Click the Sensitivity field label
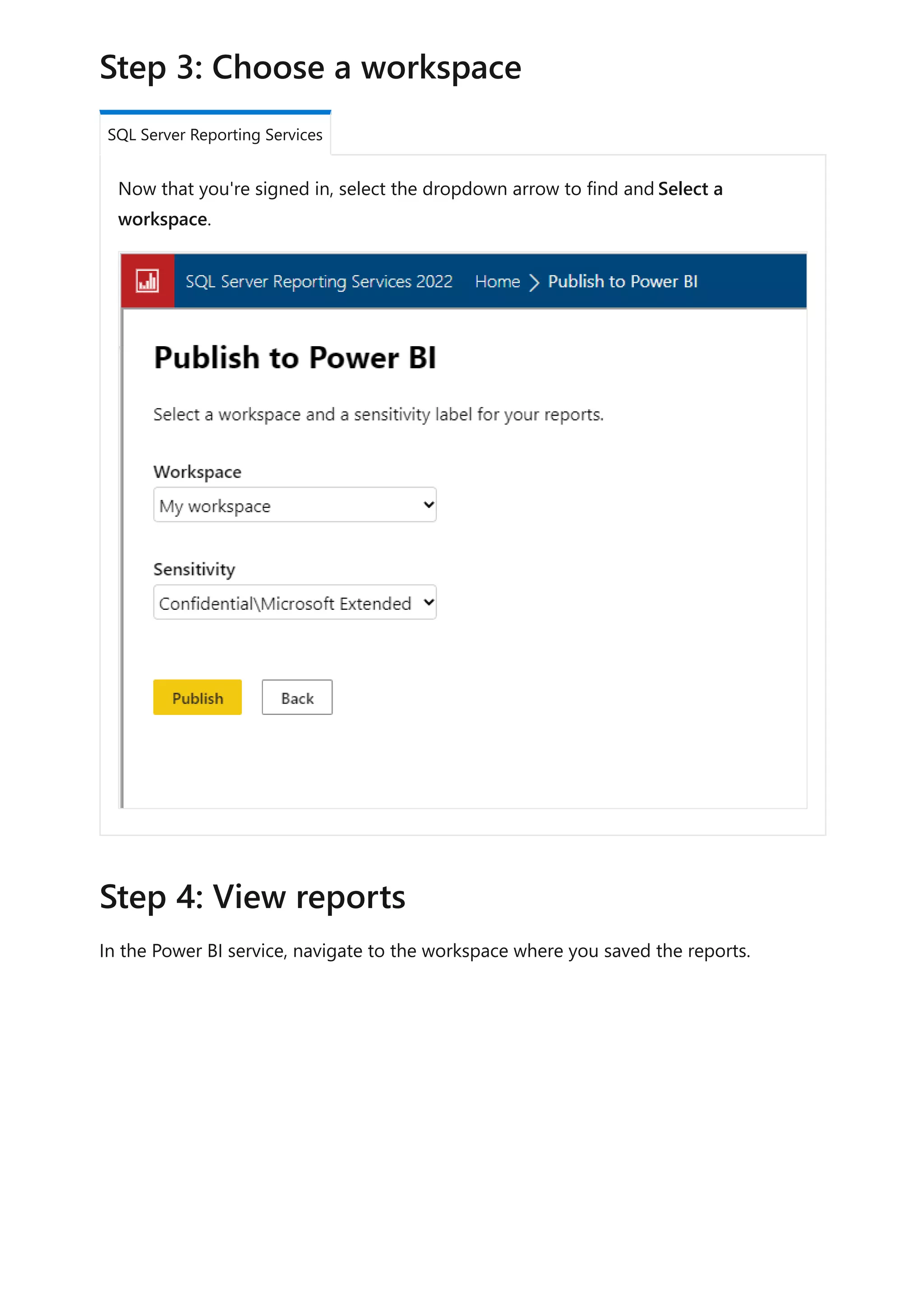 (x=194, y=570)
